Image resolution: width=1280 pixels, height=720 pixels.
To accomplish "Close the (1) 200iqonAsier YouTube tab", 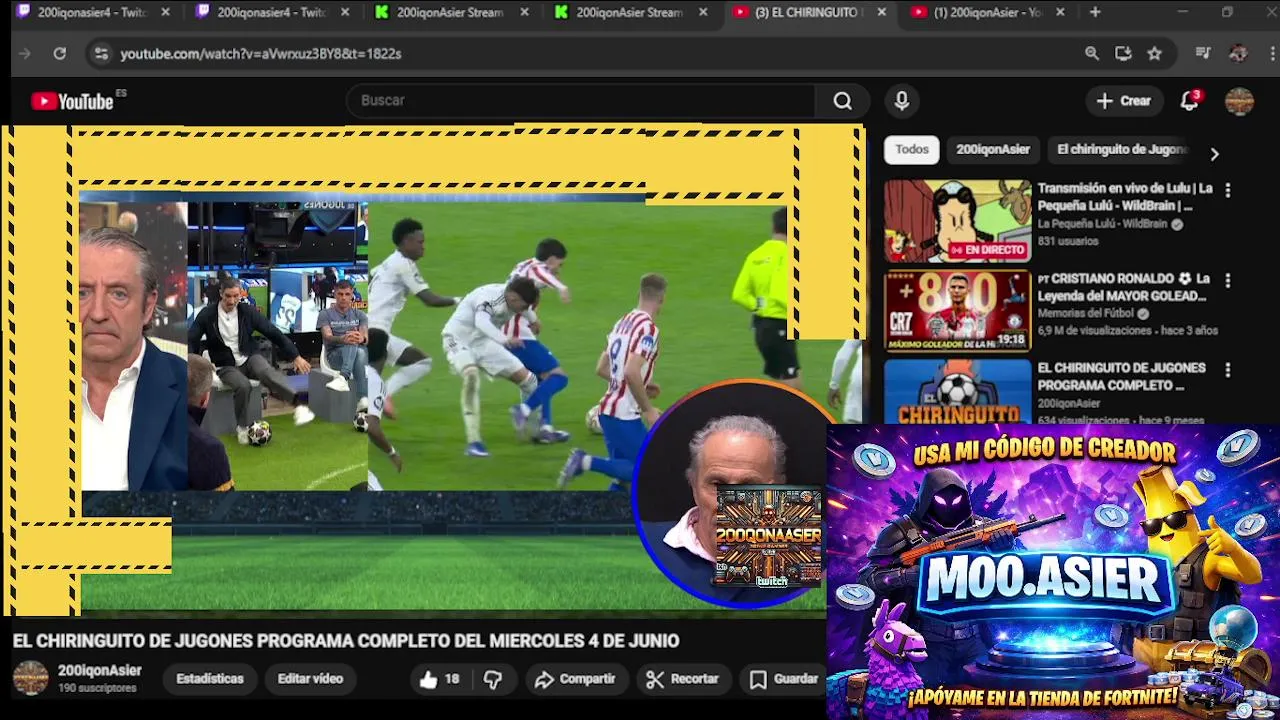I will tap(1060, 12).
